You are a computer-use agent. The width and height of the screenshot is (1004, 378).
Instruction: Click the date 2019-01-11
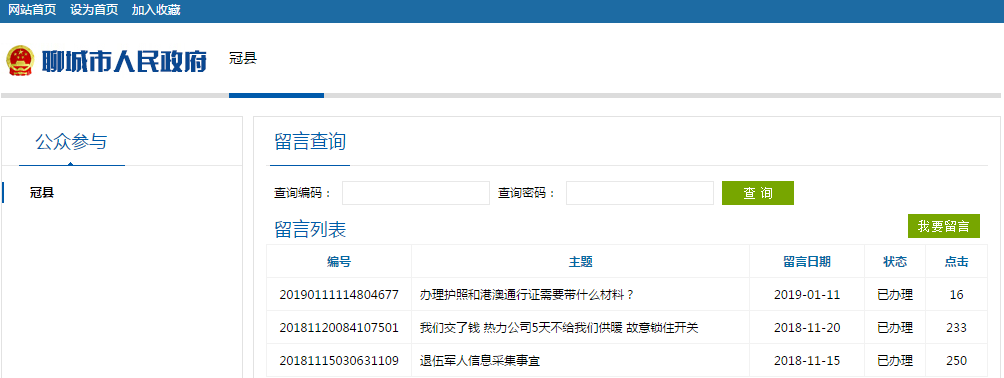tap(807, 295)
